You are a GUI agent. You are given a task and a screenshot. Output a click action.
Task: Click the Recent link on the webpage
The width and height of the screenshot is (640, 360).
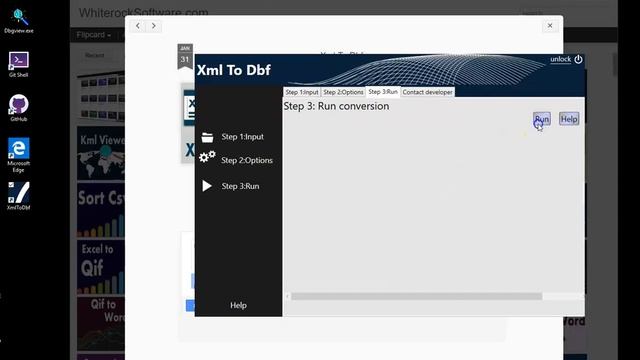tap(95, 55)
